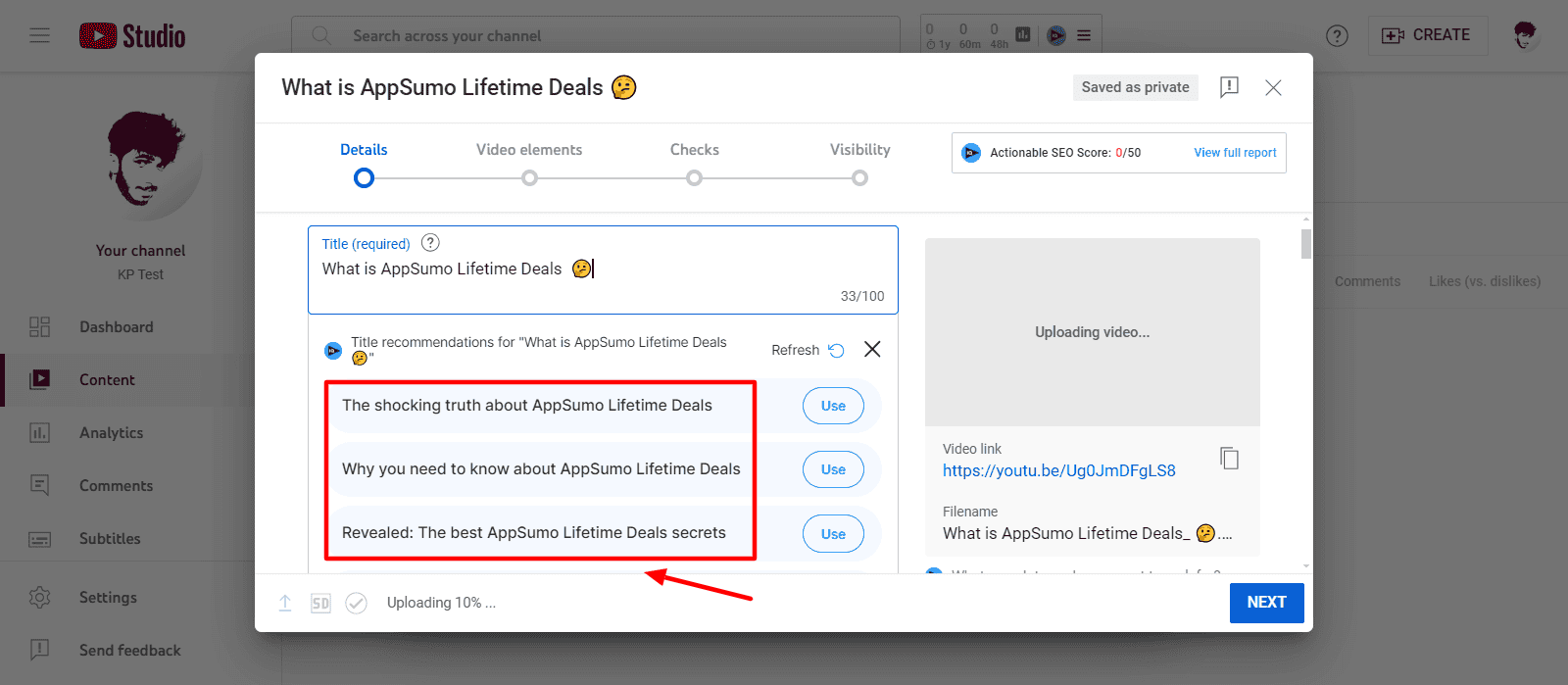This screenshot has height=685, width=1568.
Task: Go to the Checks step
Action: tap(694, 150)
